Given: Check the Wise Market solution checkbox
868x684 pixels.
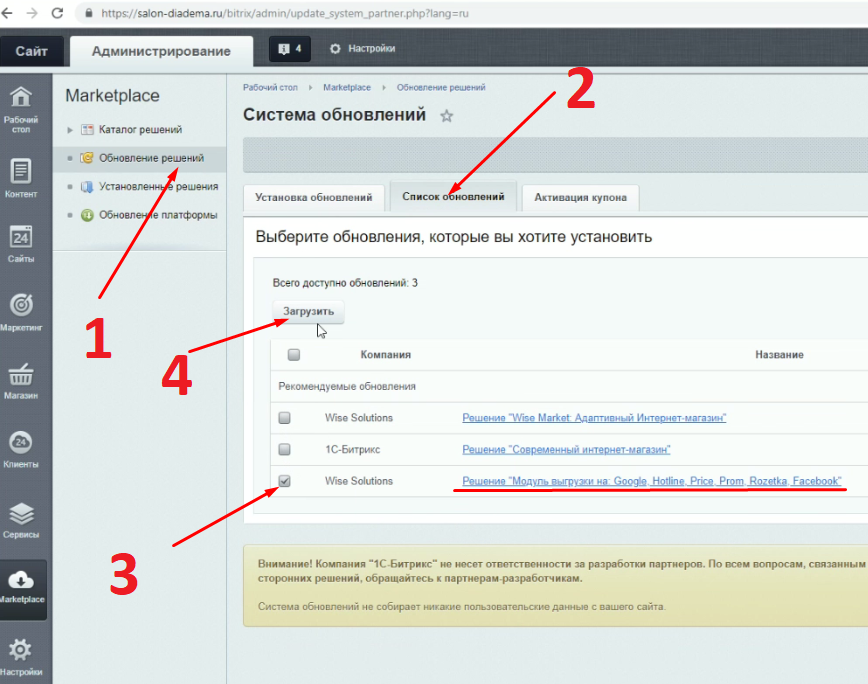Looking at the screenshot, I should [x=285, y=418].
